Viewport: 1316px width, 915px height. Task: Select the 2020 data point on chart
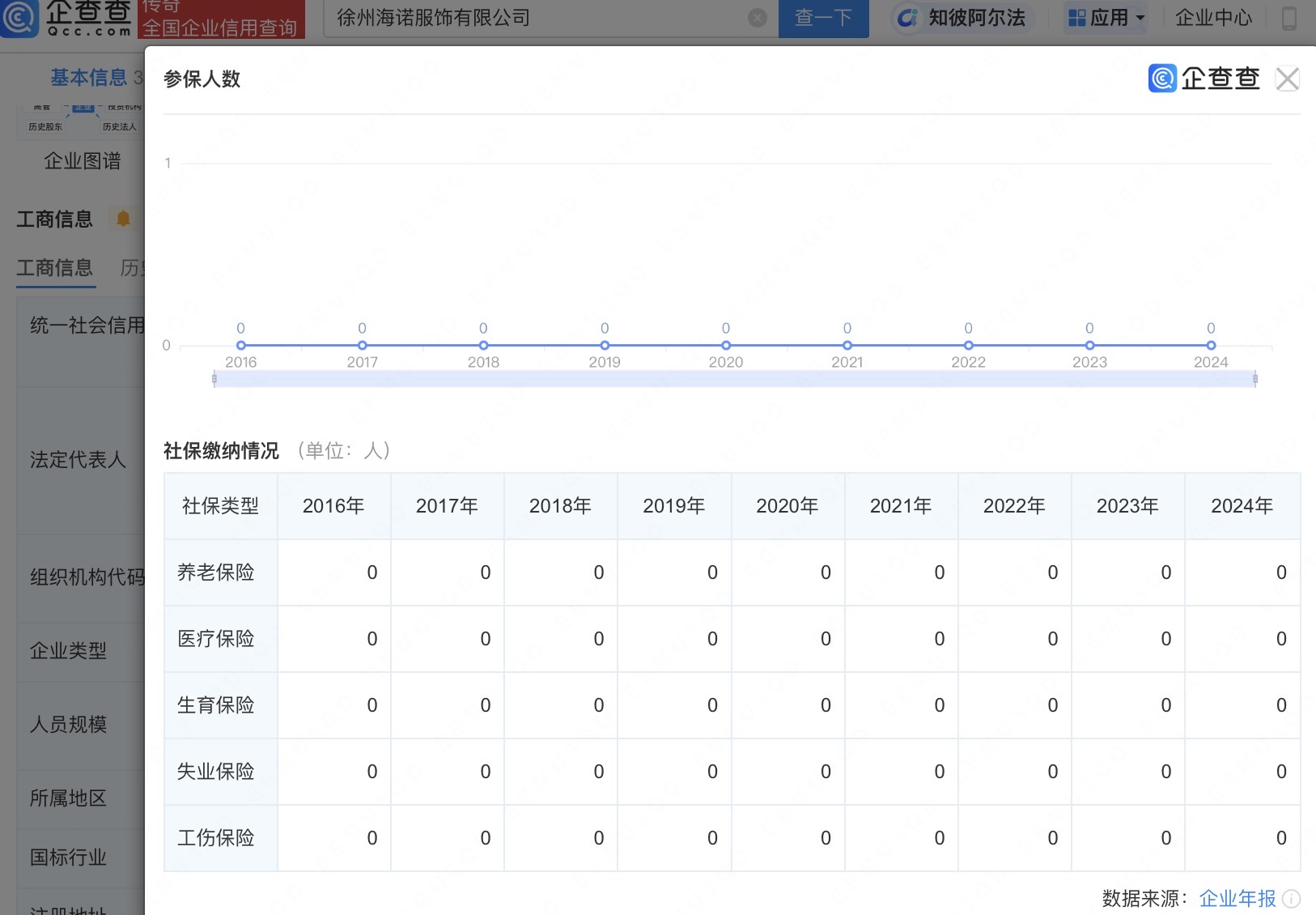pyautogui.click(x=726, y=345)
